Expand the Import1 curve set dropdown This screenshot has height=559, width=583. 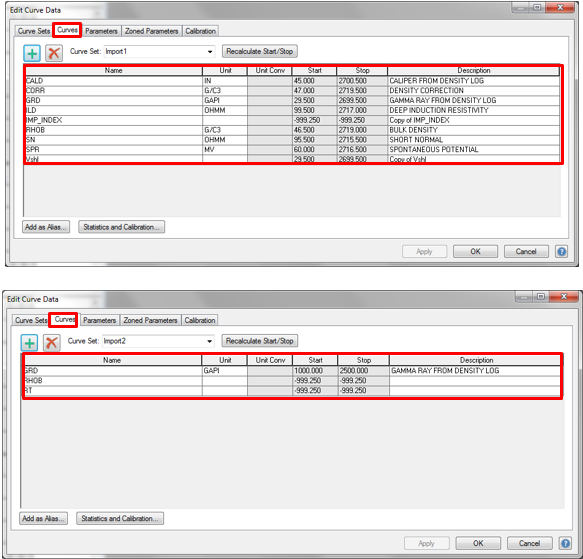pyautogui.click(x=210, y=51)
